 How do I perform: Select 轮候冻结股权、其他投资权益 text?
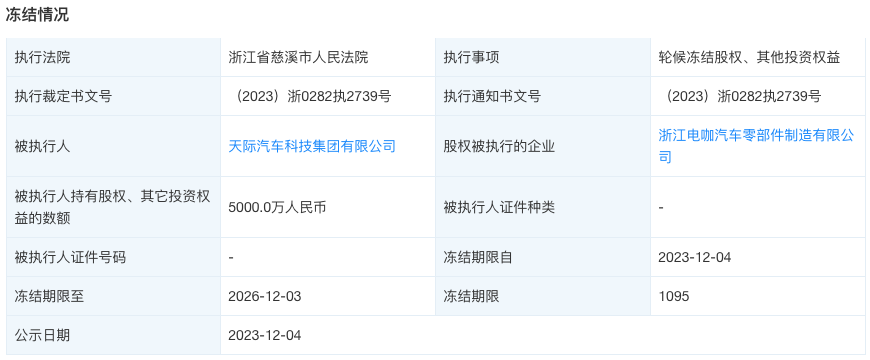point(749,57)
